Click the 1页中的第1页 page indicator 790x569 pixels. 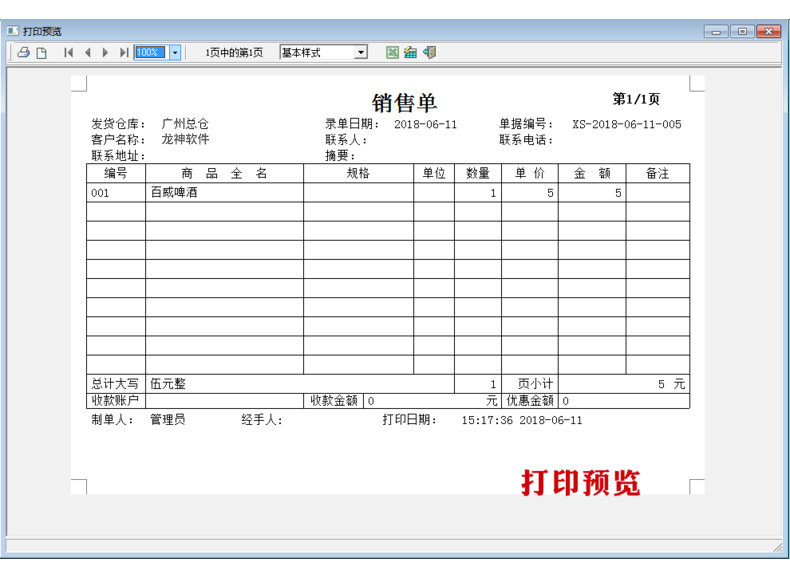click(234, 52)
